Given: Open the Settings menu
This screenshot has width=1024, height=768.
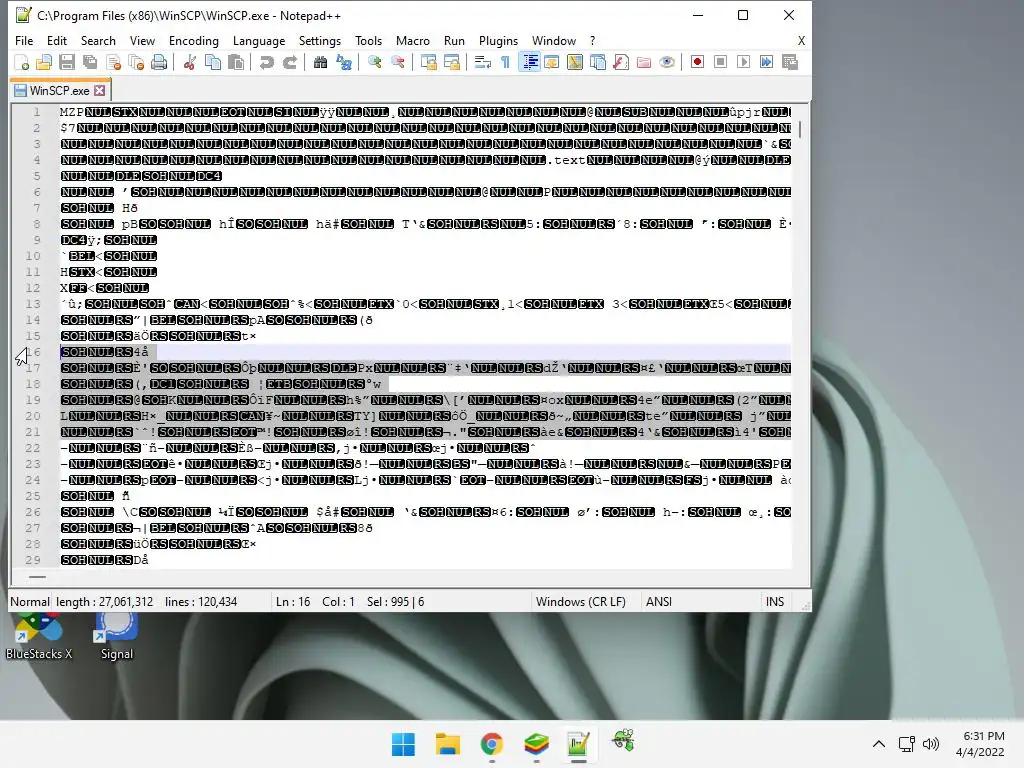Looking at the screenshot, I should click(x=319, y=40).
